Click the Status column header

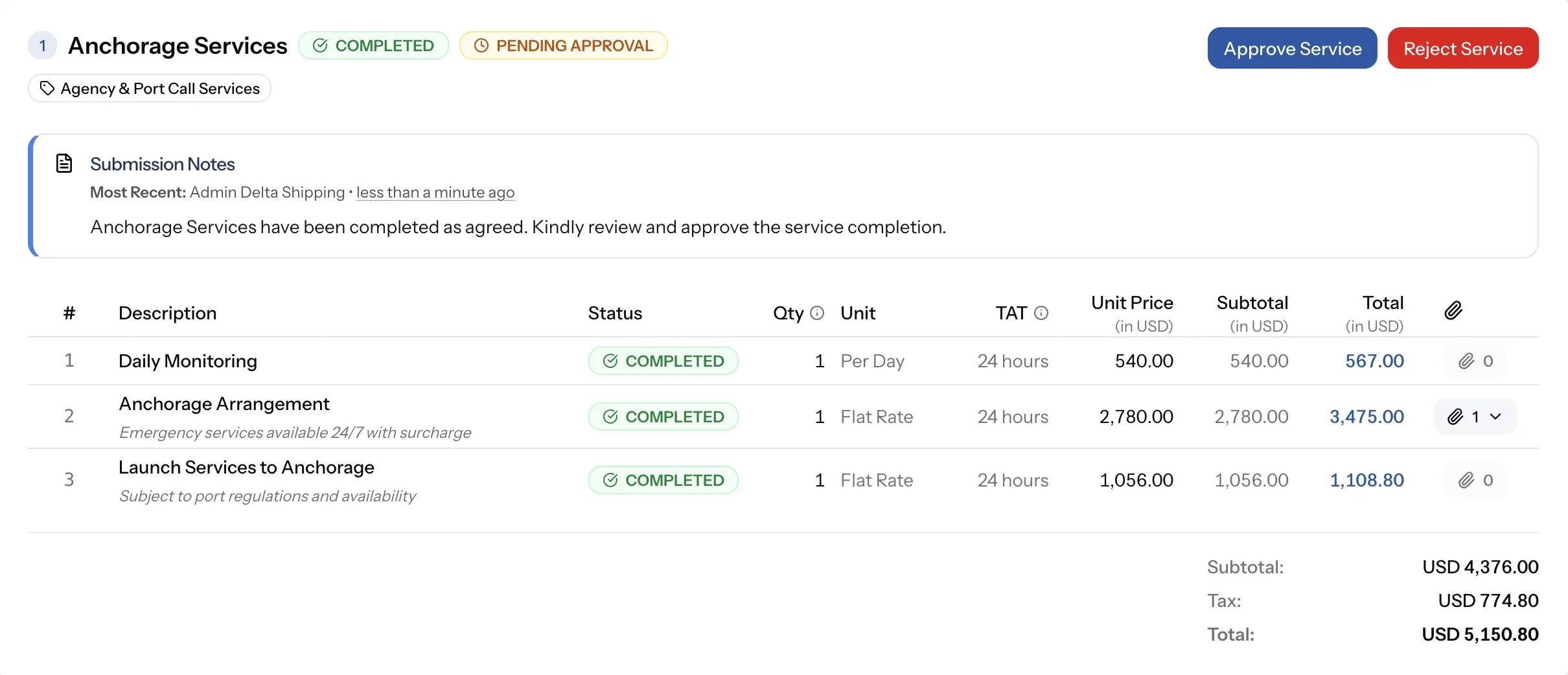(615, 313)
